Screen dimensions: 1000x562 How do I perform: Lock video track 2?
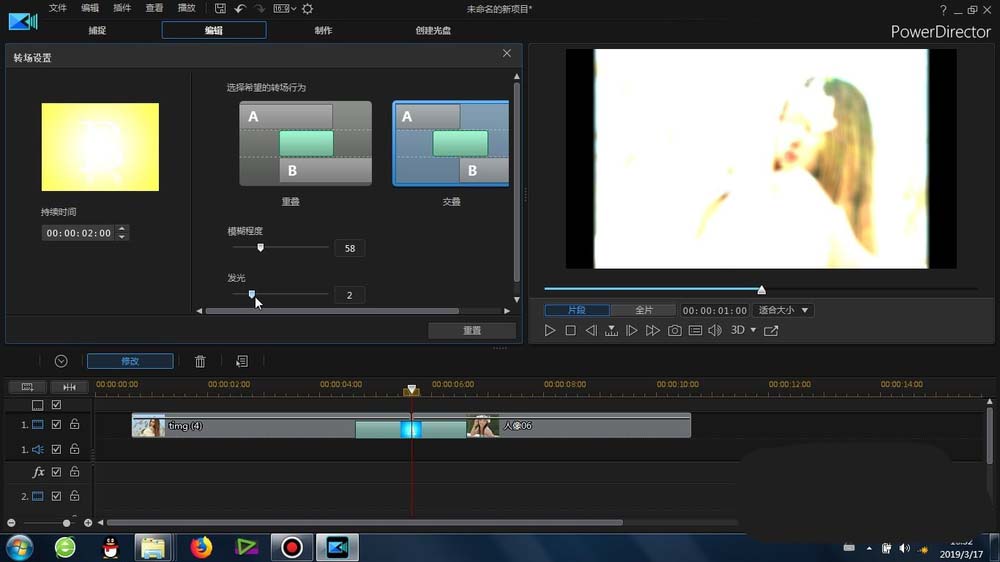click(75, 495)
